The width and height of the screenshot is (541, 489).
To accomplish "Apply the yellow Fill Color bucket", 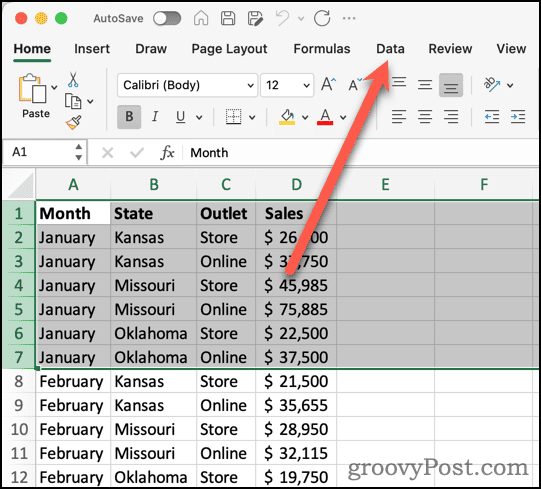I will click(287, 117).
